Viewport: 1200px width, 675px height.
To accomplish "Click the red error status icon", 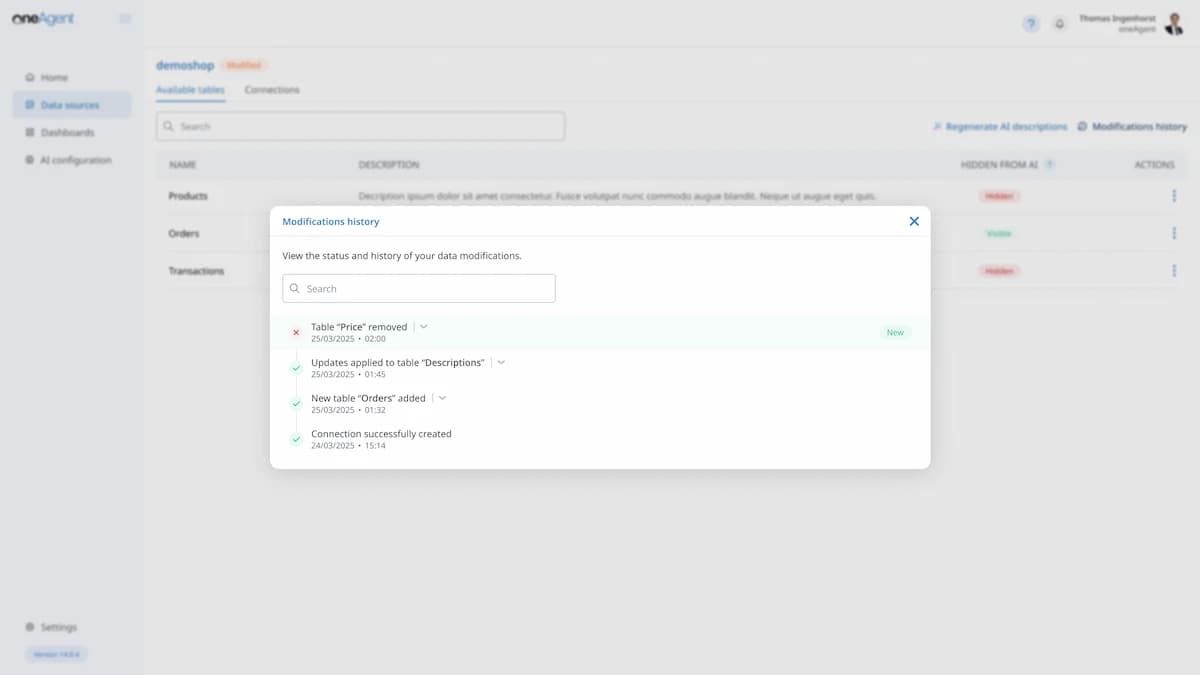I will click(x=296, y=333).
